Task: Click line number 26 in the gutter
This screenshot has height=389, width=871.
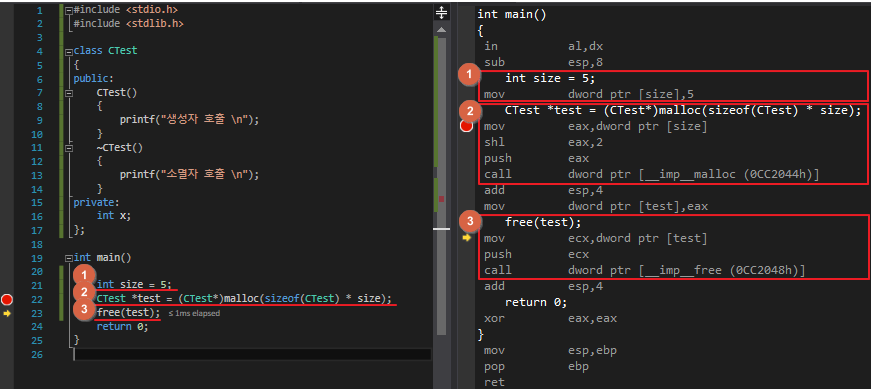Action: tap(37, 354)
